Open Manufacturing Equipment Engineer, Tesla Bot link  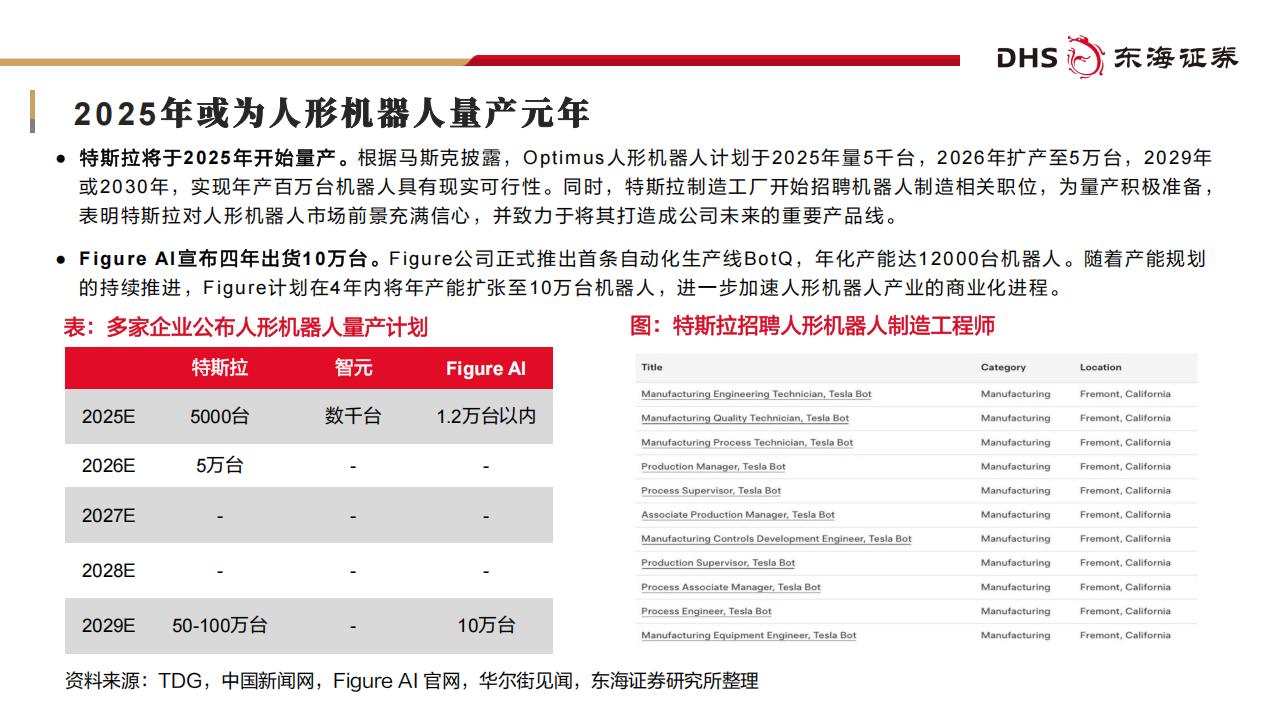tap(749, 635)
